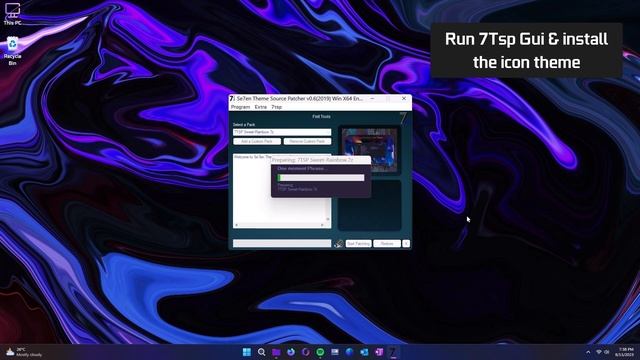Screen dimensions: 640x360
Task: Click the bottom status input field
Action: pos(282,244)
